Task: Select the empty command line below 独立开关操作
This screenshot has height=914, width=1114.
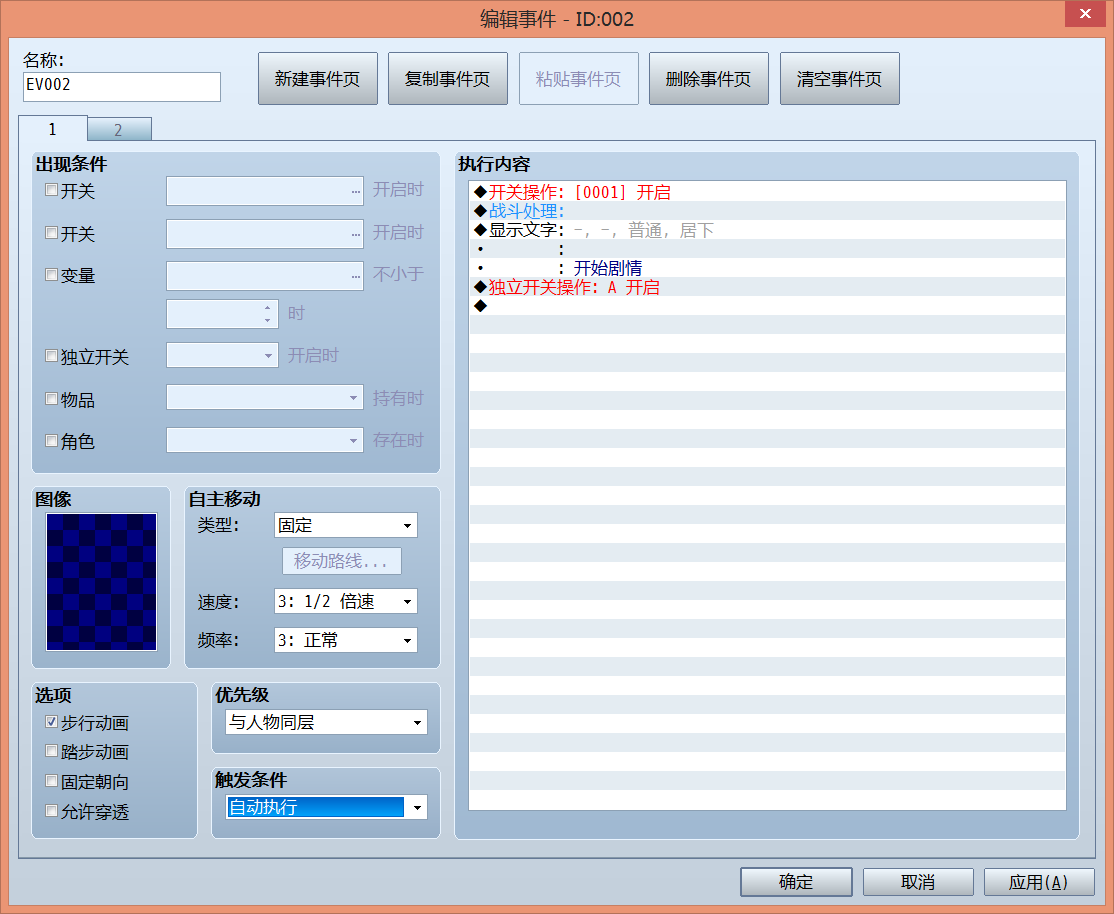Action: (767, 306)
